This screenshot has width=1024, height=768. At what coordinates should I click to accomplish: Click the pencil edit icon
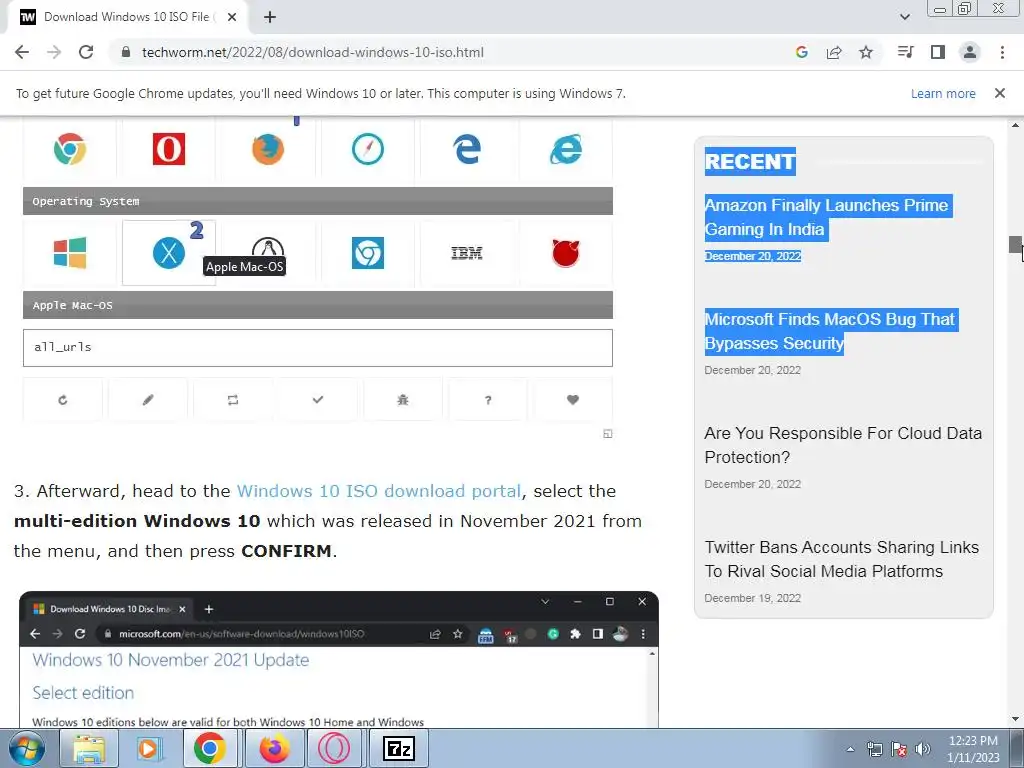148,400
